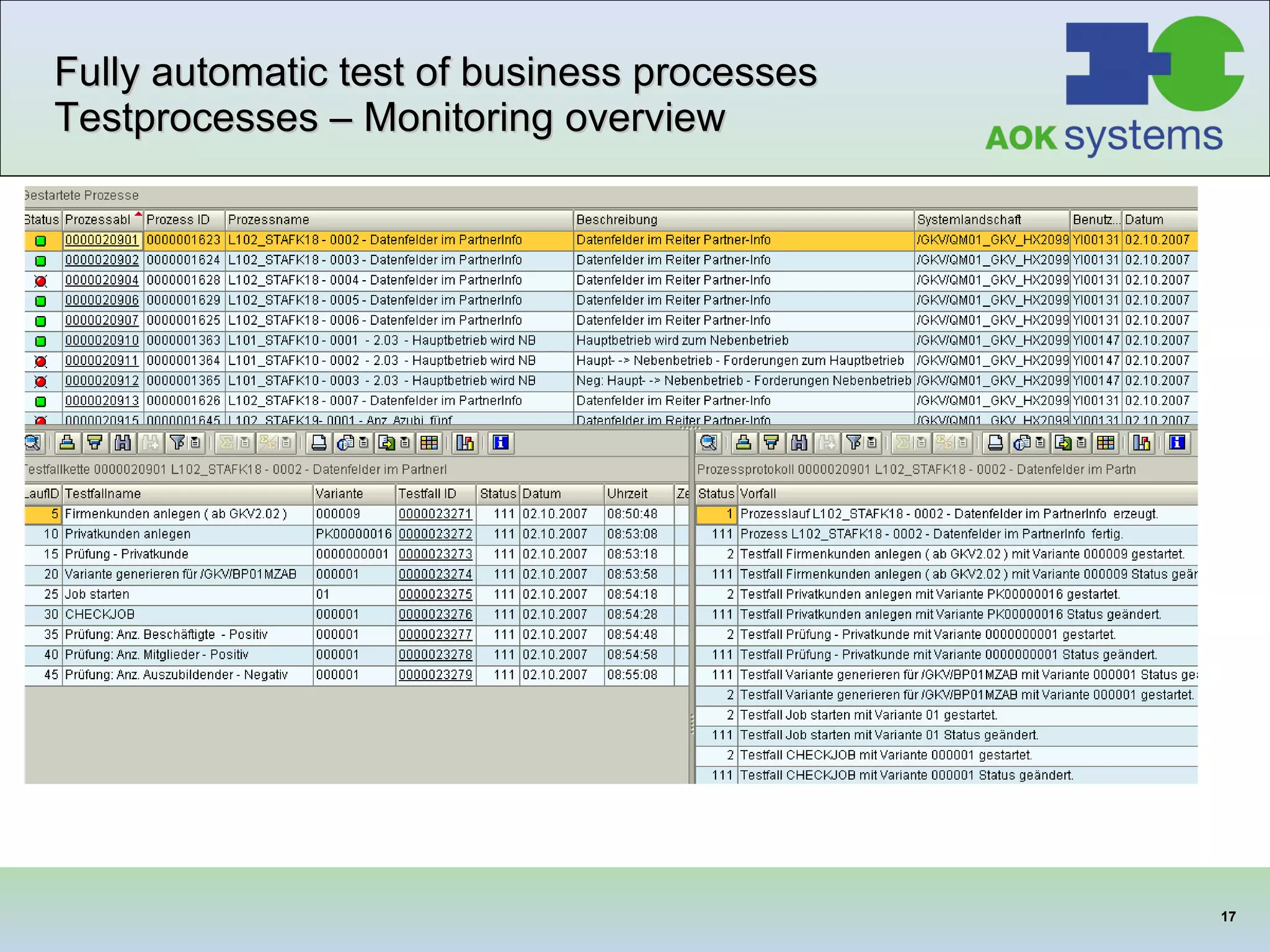Print the Testfallkette list
The width and height of the screenshot is (1270, 952).
point(319,443)
